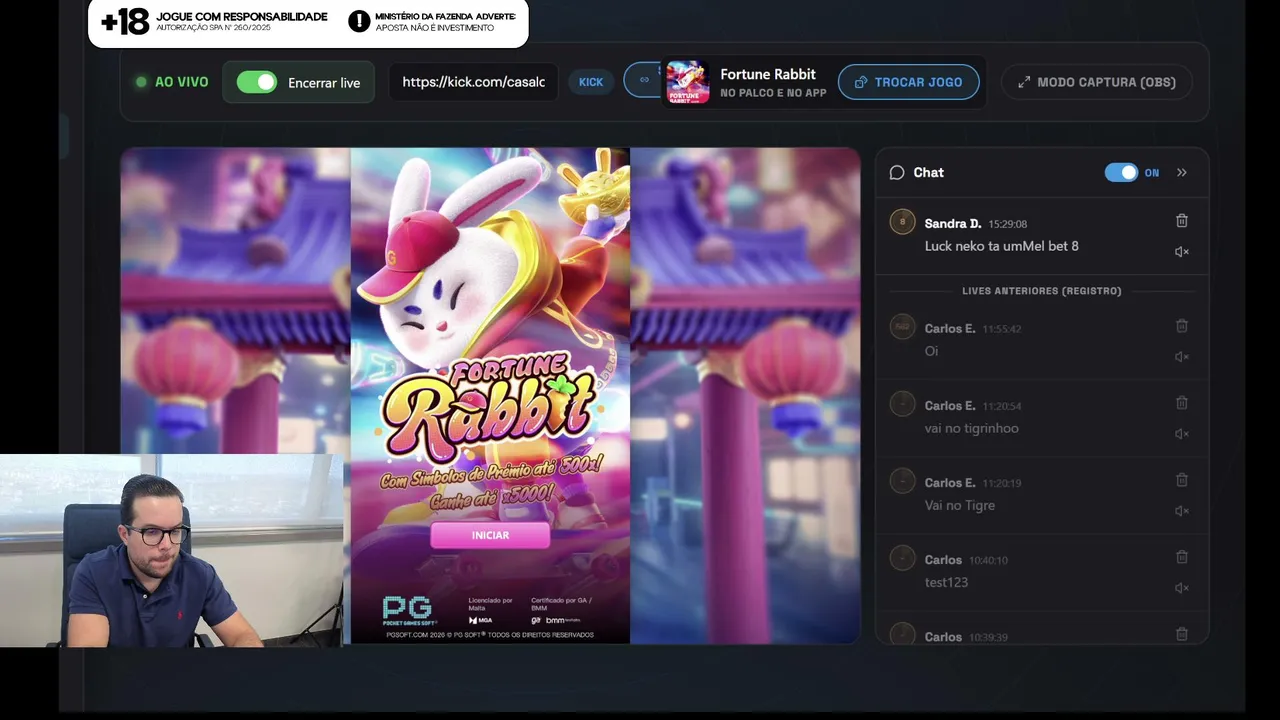Click the 'Sandra D.' username
Image resolution: width=1280 pixels, height=720 pixels.
[x=952, y=224]
